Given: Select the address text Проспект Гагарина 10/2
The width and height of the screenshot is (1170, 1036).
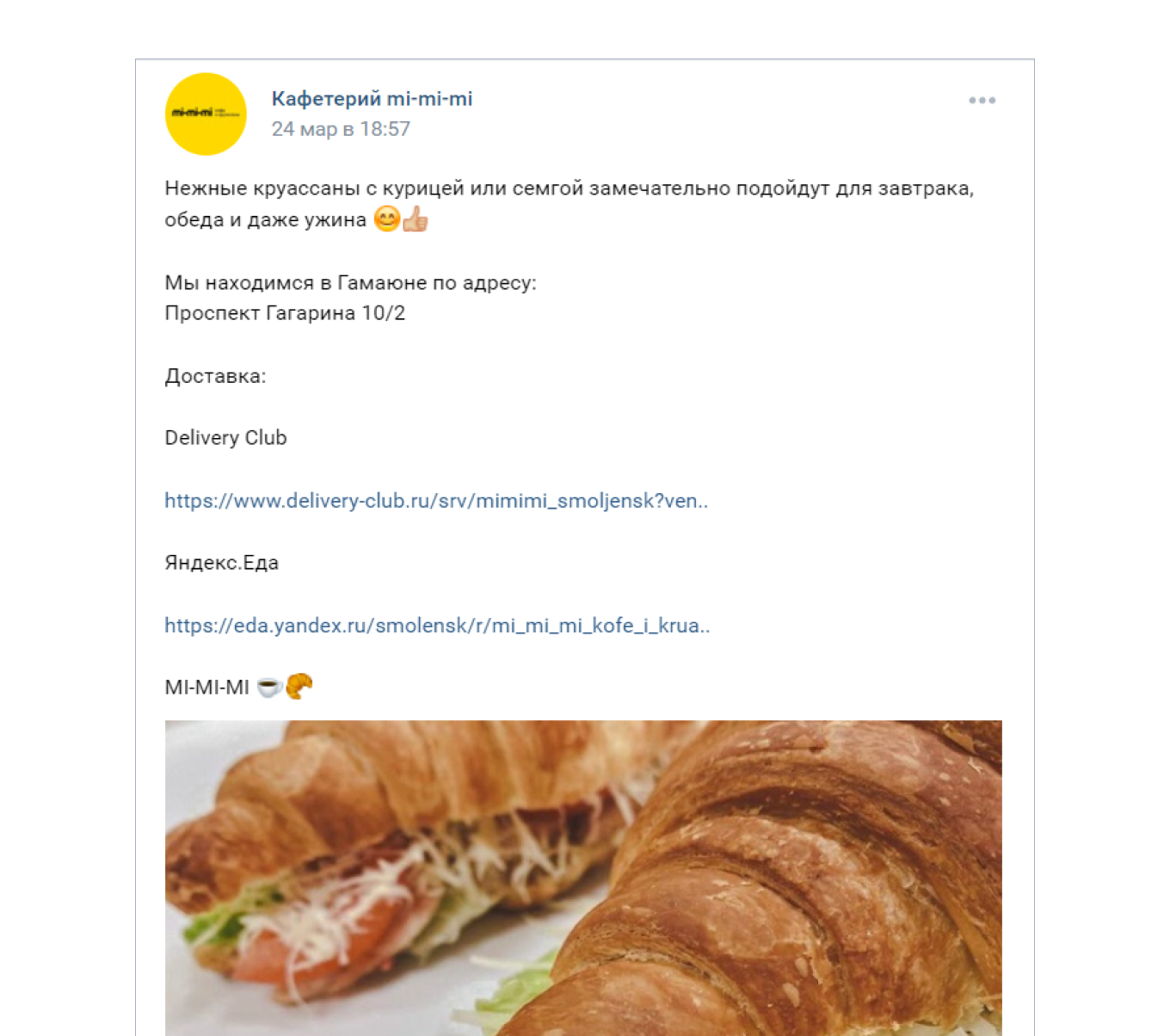Looking at the screenshot, I should (285, 313).
